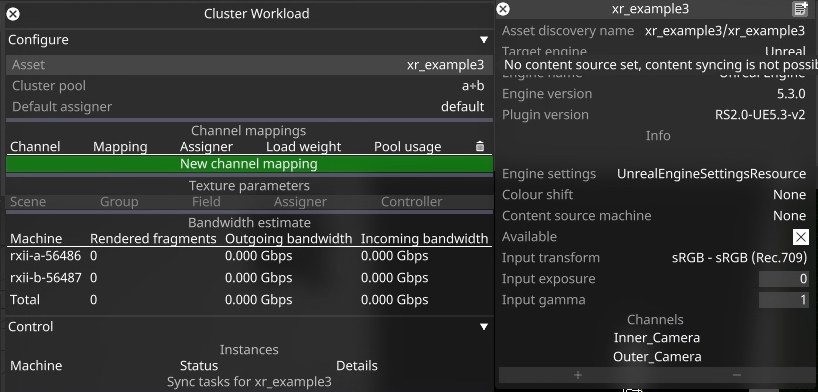Close the xr_example3 panel
The height and width of the screenshot is (392, 818).
coord(503,9)
